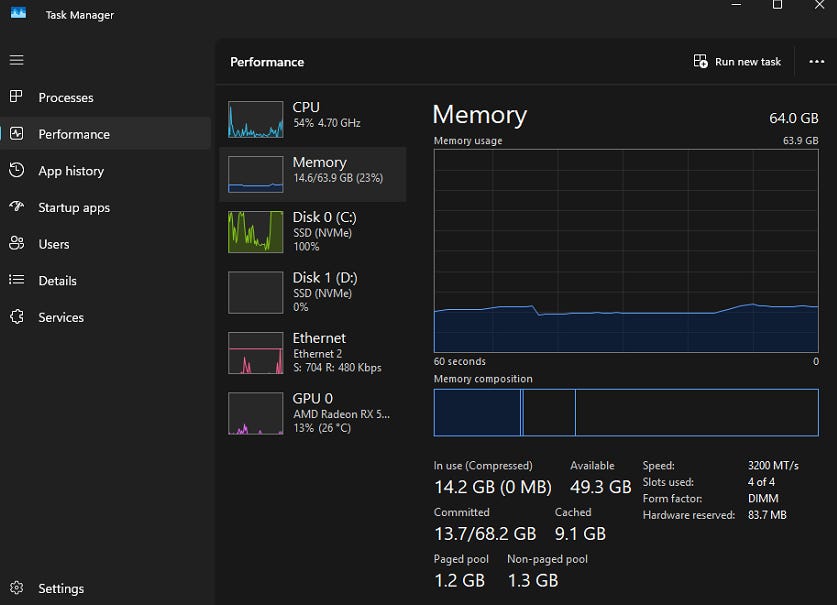Click the large Memory usage graph
Viewport: 837px width, 605px height.
[626, 250]
